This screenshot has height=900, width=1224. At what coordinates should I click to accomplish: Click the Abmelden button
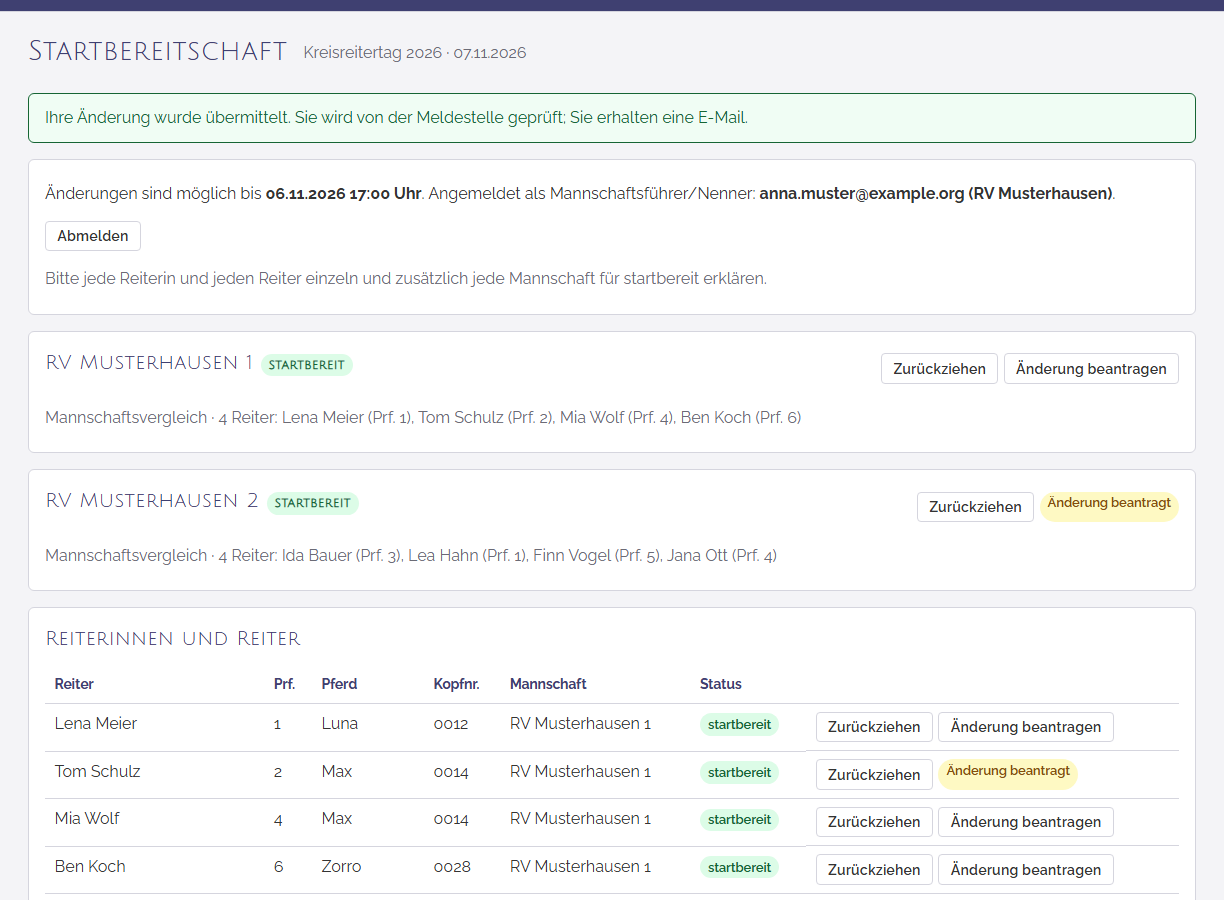[93, 236]
